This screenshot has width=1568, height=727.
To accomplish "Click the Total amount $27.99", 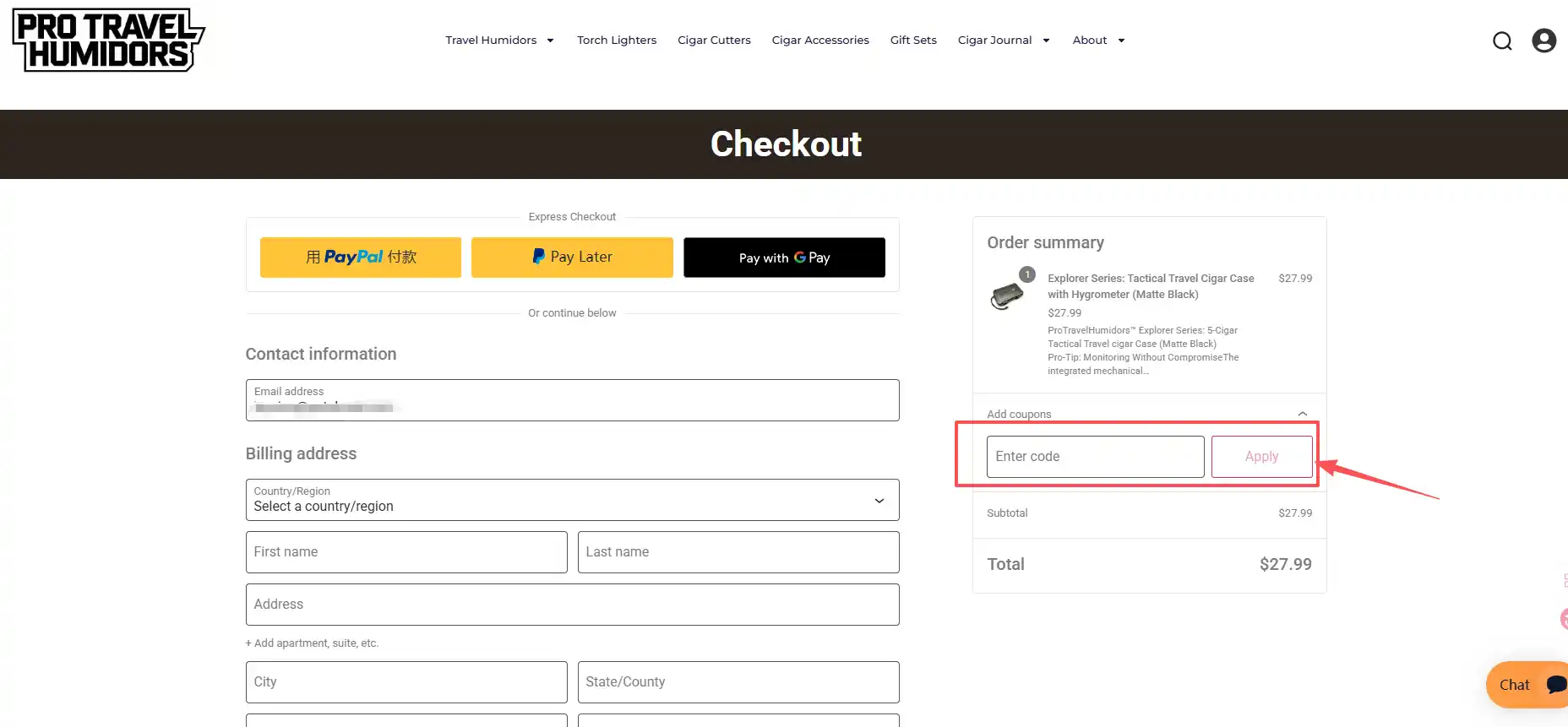I will click(1285, 564).
